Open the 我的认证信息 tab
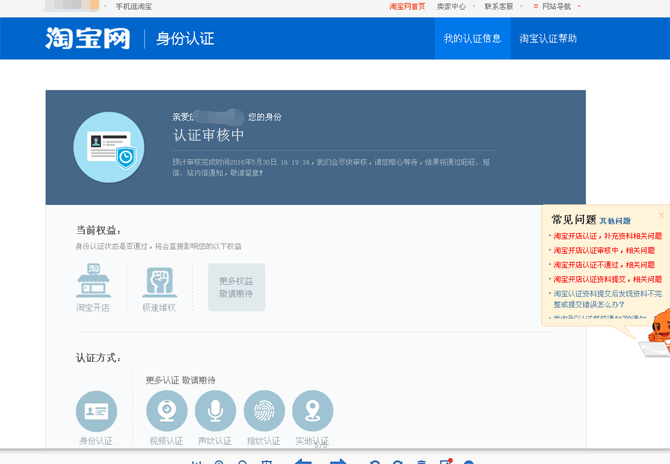The width and height of the screenshot is (670, 464). click(x=472, y=38)
